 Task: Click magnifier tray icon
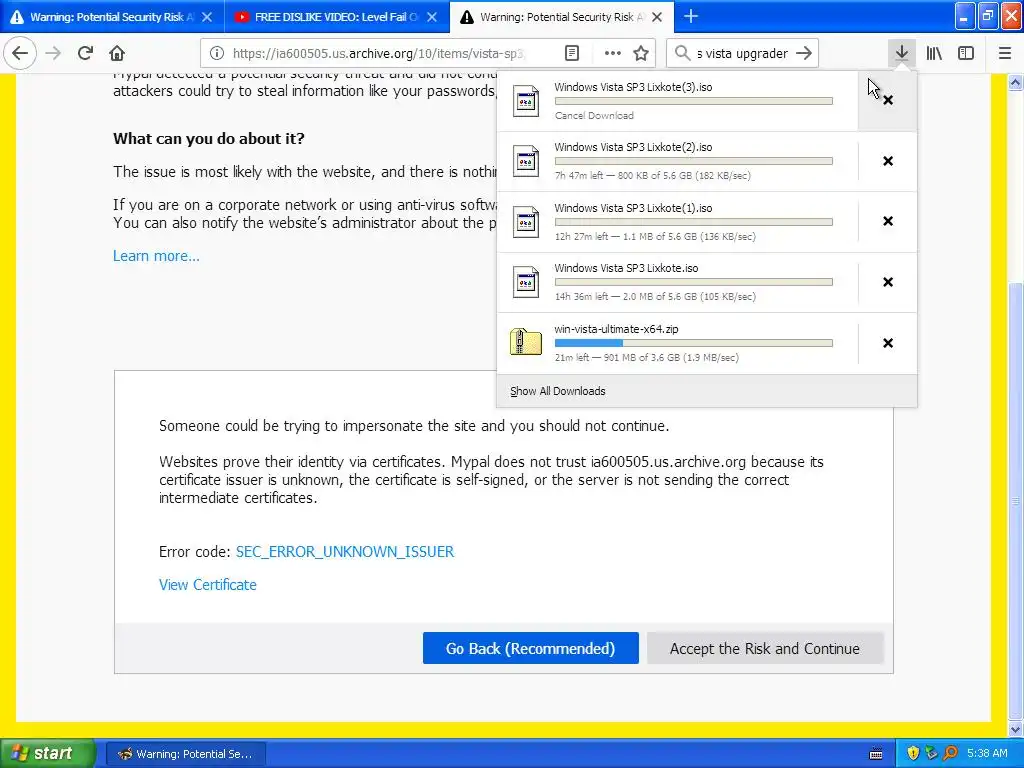950,753
